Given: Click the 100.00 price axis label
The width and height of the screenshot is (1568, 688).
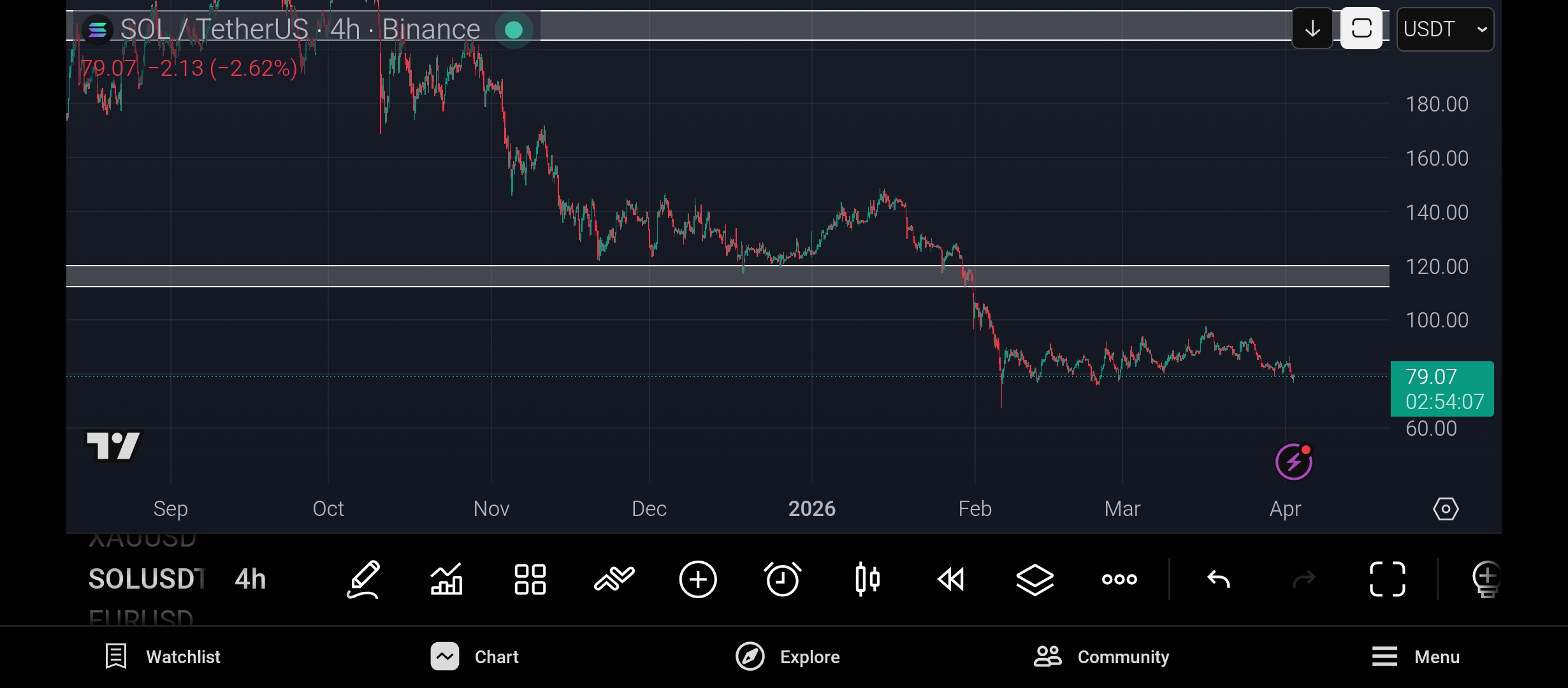Looking at the screenshot, I should pyautogui.click(x=1437, y=320).
